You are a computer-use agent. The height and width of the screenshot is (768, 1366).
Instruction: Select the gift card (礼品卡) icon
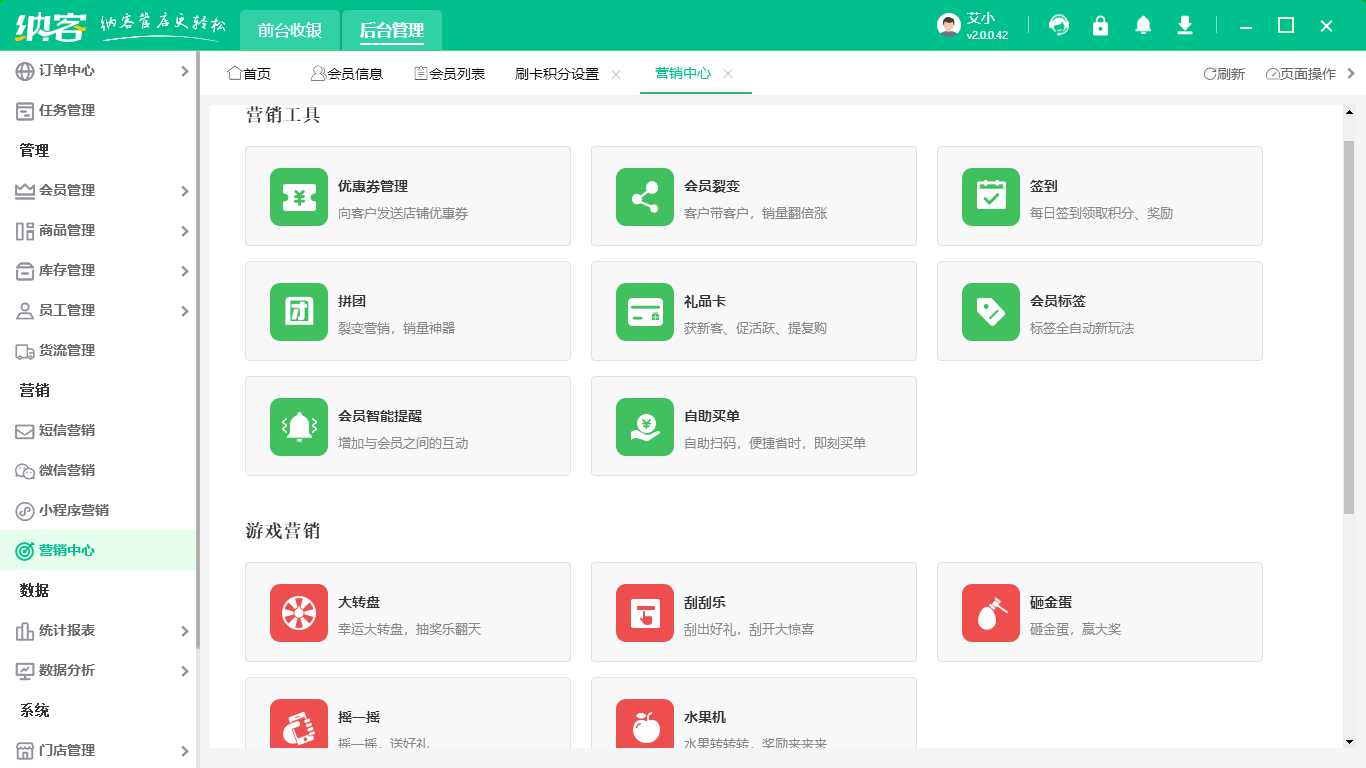[x=644, y=312]
